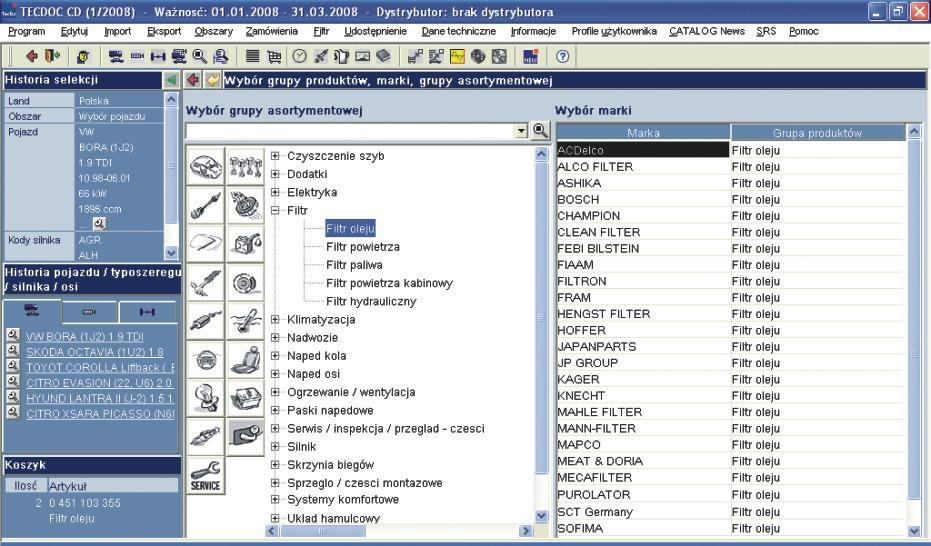Collapse Historia selekcji panel with green arrow

pyautogui.click(x=171, y=80)
